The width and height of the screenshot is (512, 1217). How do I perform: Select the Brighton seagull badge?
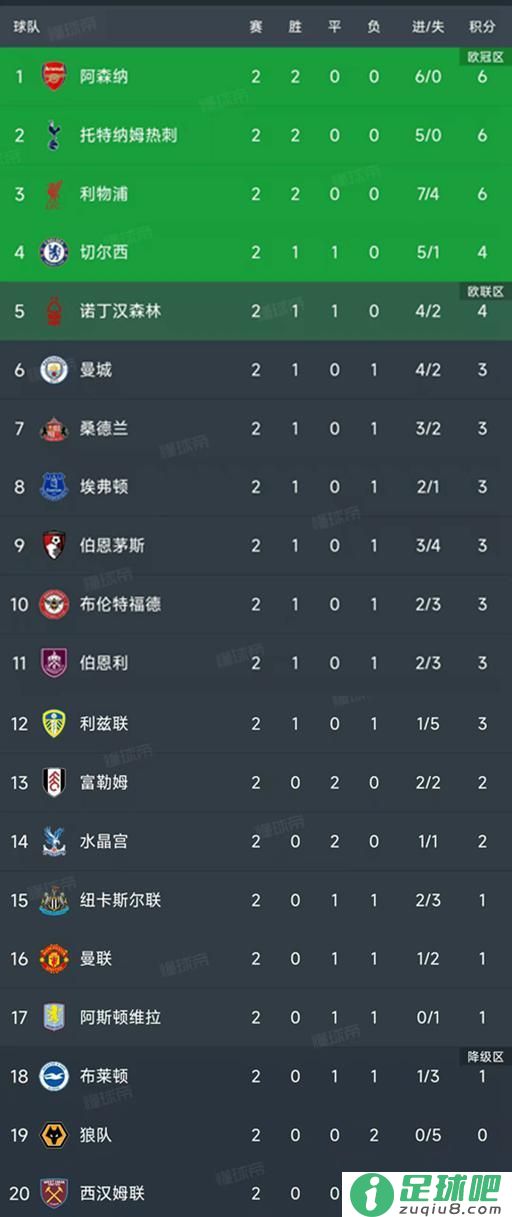coord(54,1076)
